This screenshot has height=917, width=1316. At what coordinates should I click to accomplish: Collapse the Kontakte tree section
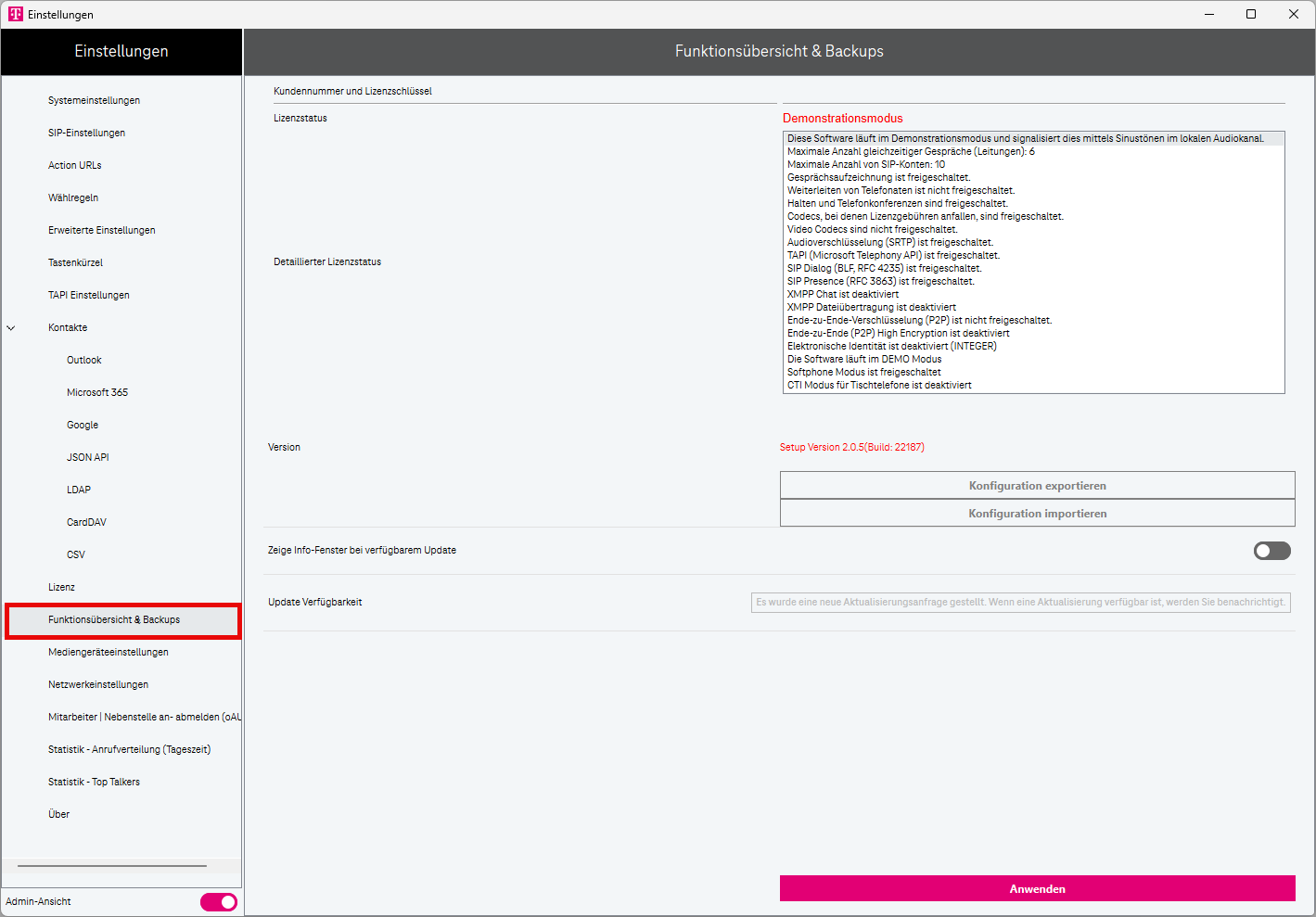[x=11, y=328]
